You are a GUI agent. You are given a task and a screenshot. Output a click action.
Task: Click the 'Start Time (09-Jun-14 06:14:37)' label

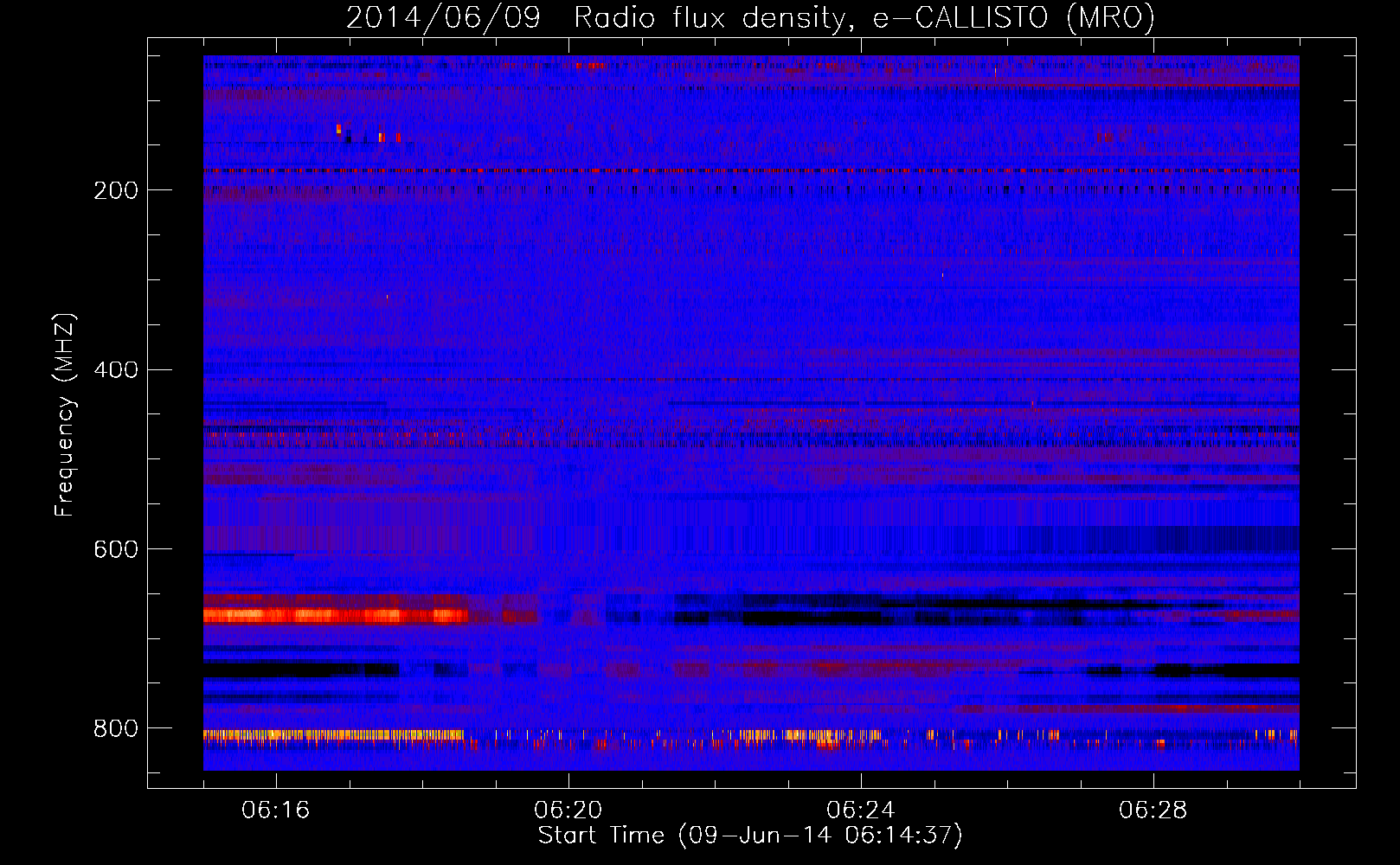tap(750, 836)
